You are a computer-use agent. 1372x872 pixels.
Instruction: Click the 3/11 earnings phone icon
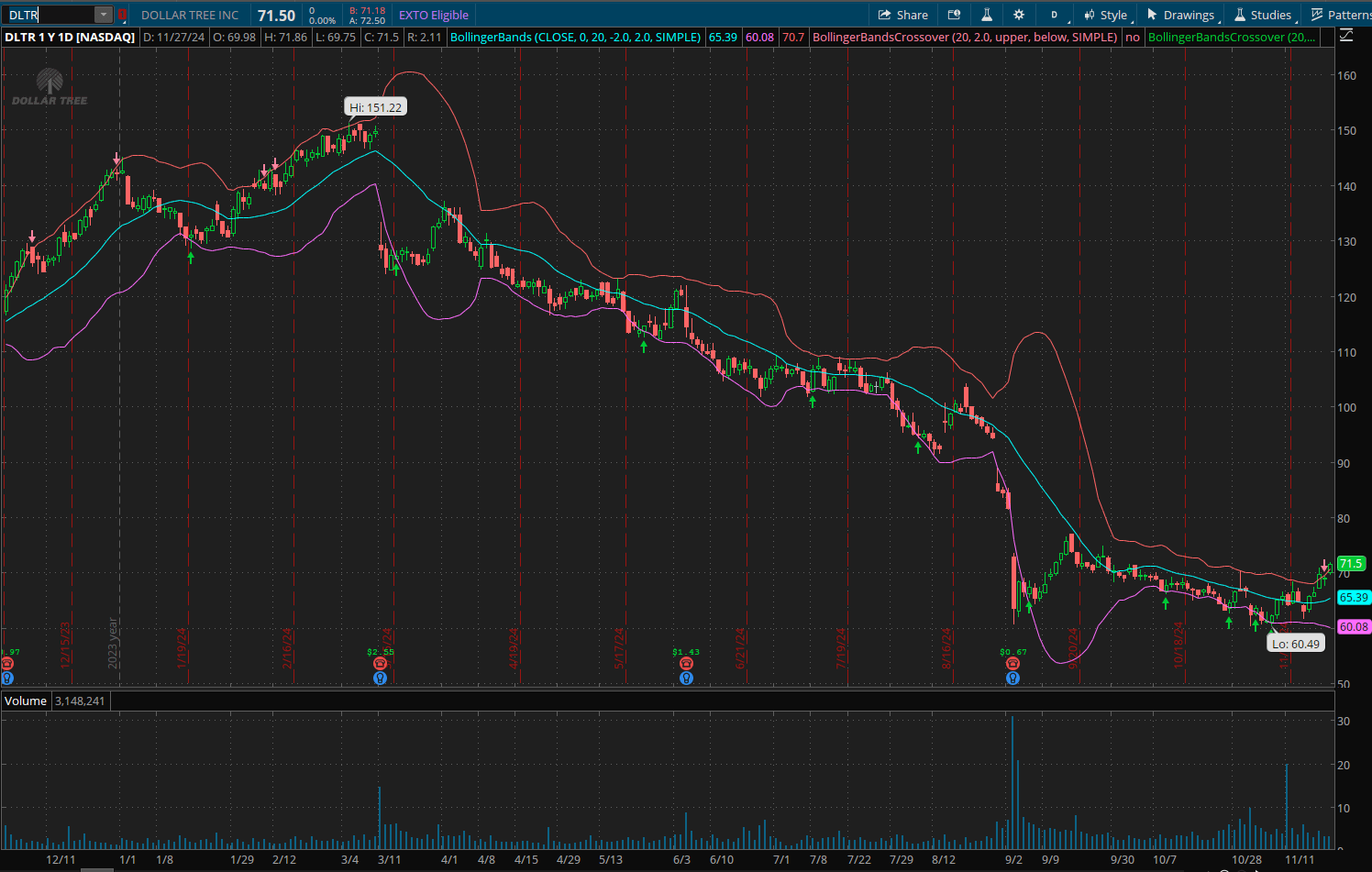380,663
